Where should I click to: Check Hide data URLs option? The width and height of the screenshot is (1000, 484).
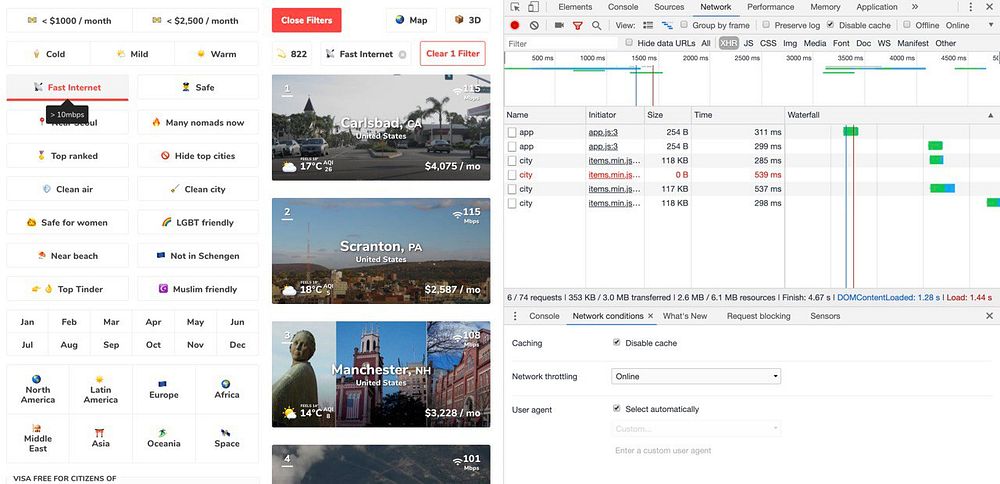[629, 43]
